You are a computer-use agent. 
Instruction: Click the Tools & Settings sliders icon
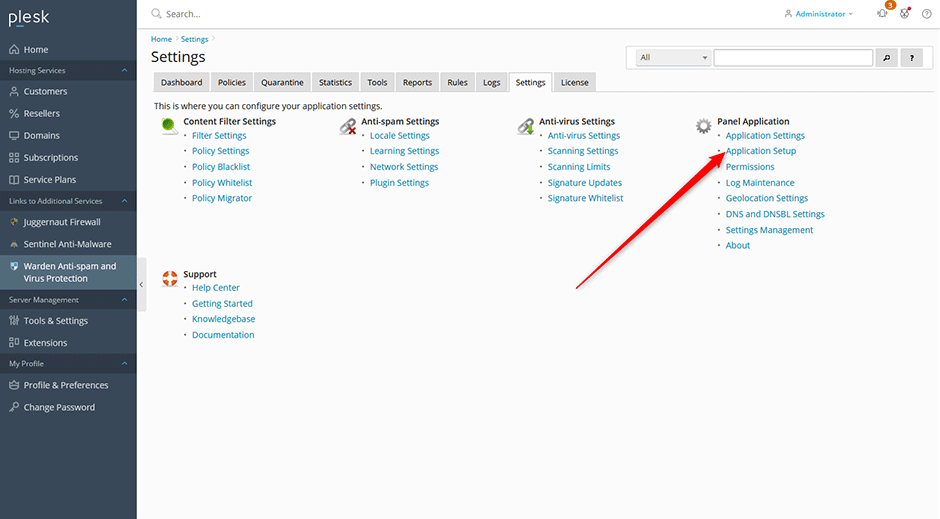[x=14, y=321]
